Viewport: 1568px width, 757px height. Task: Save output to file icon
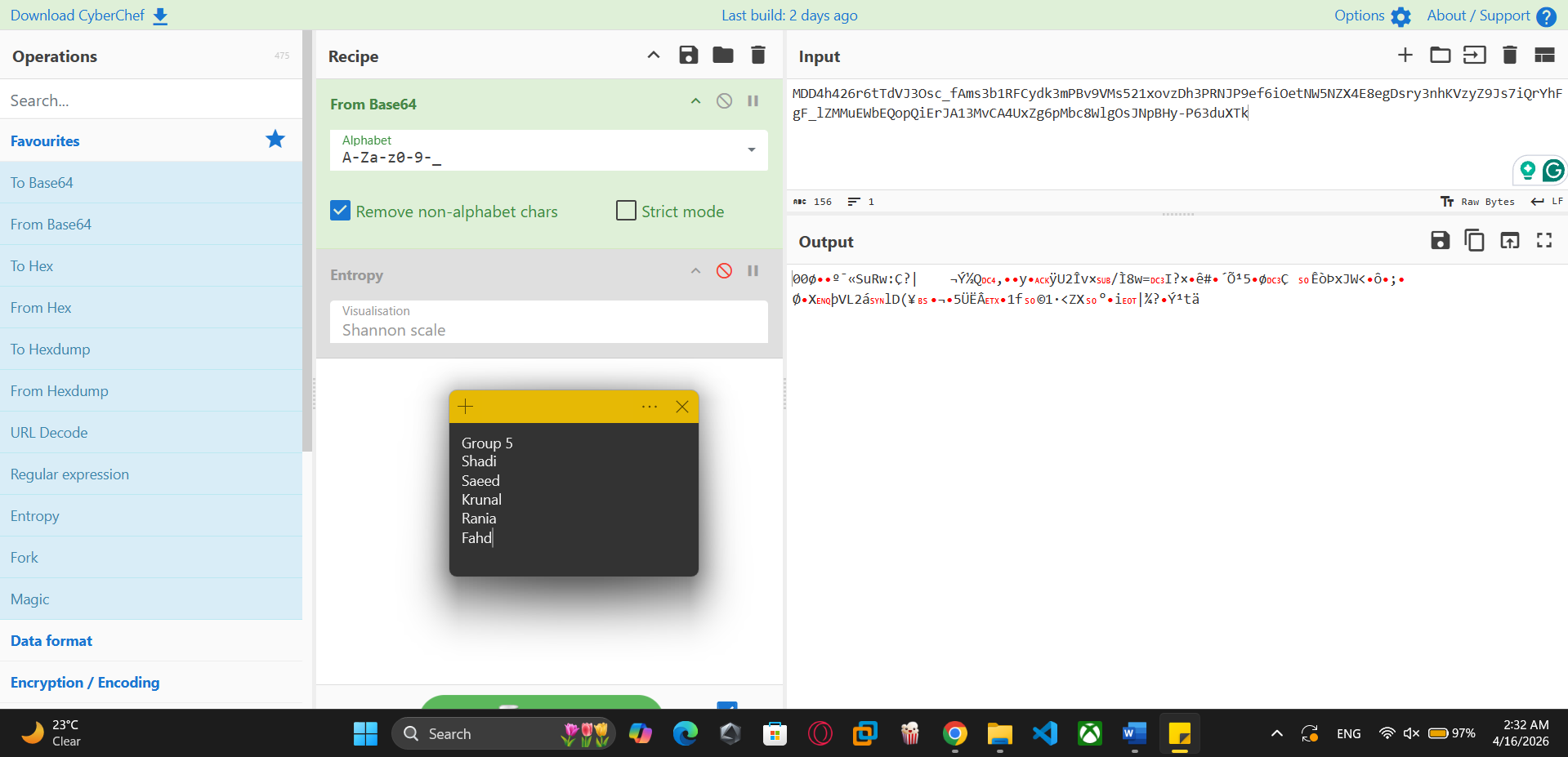(x=1441, y=240)
